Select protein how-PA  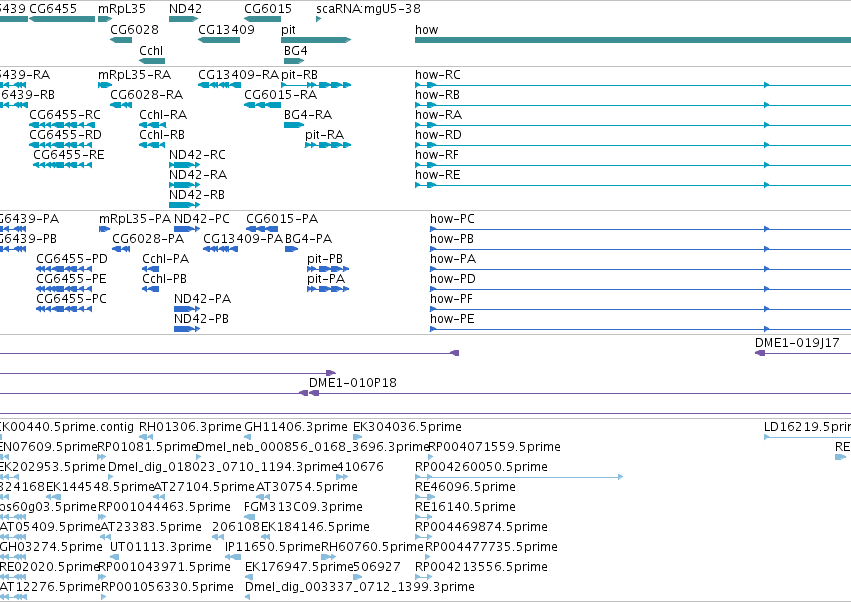coord(453,259)
